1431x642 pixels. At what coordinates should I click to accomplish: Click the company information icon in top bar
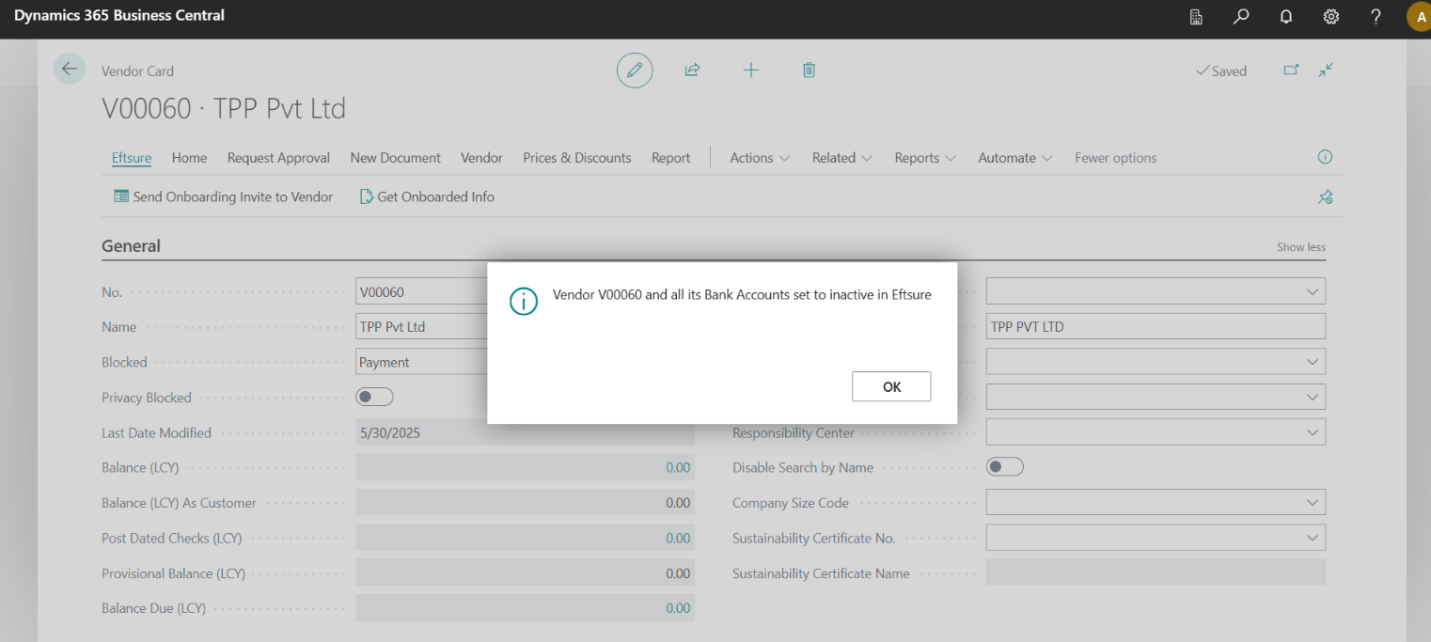click(x=1196, y=16)
